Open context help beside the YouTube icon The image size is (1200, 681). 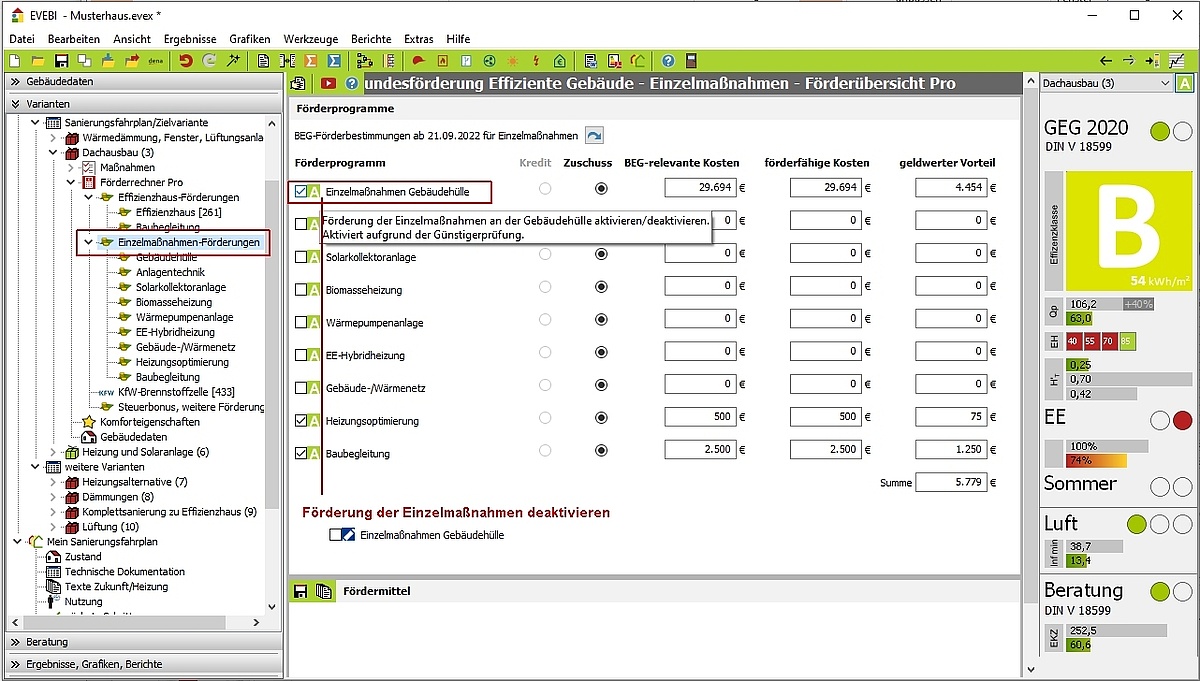point(351,84)
